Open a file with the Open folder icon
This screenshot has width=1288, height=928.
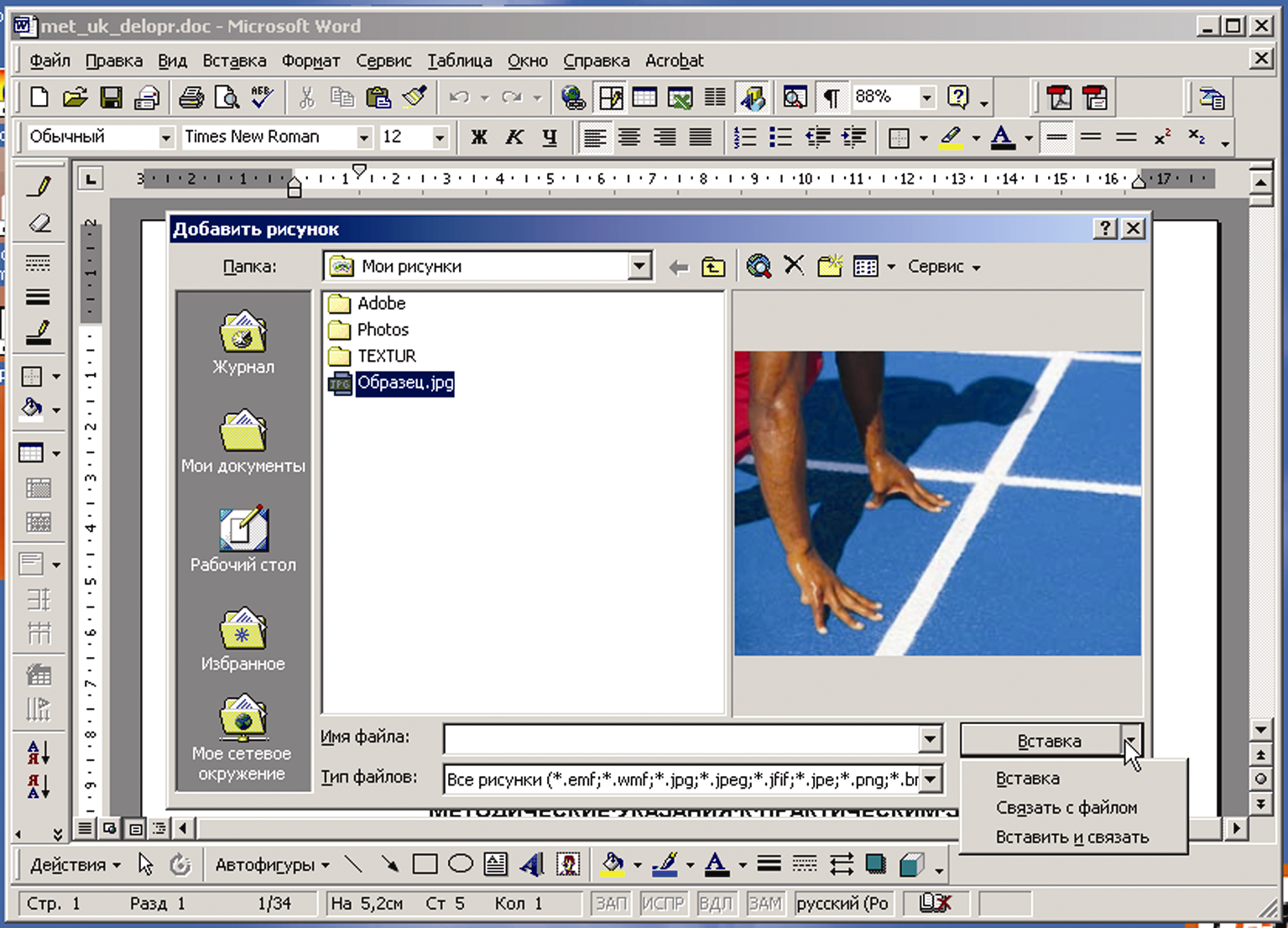(75, 98)
